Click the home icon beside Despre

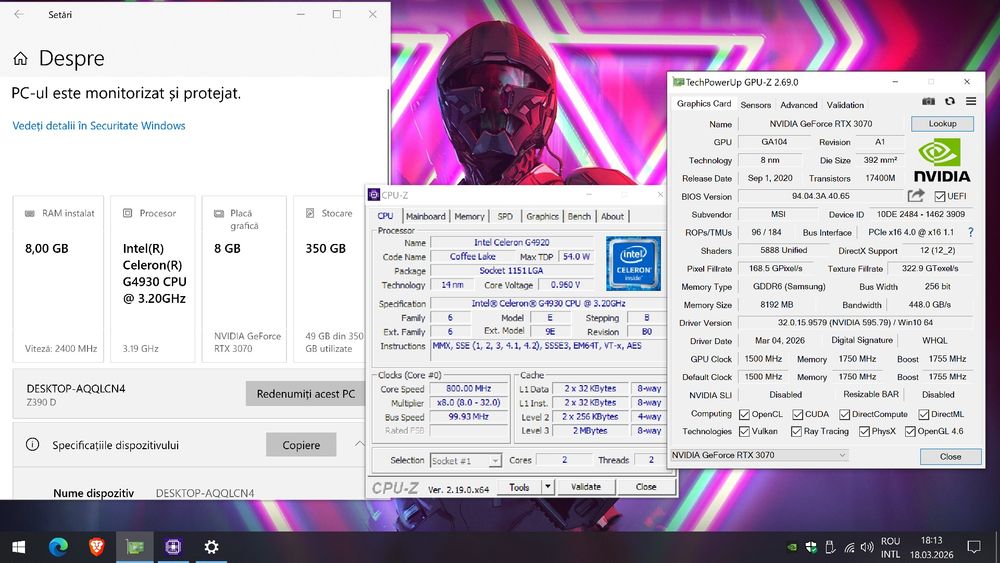click(x=20, y=59)
